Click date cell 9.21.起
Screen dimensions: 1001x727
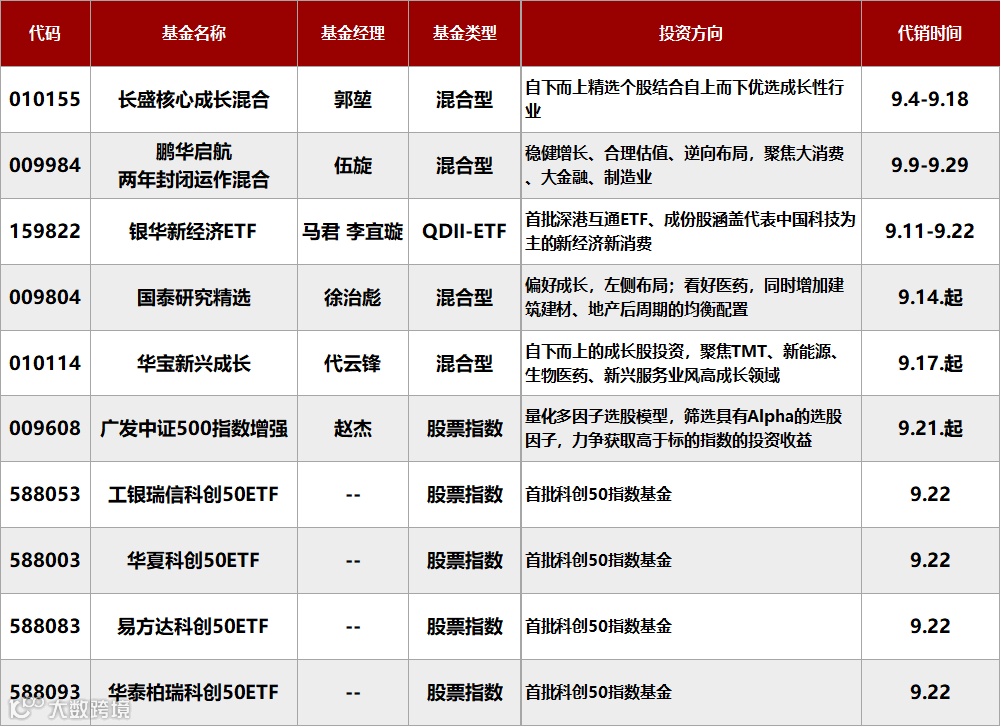930,428
